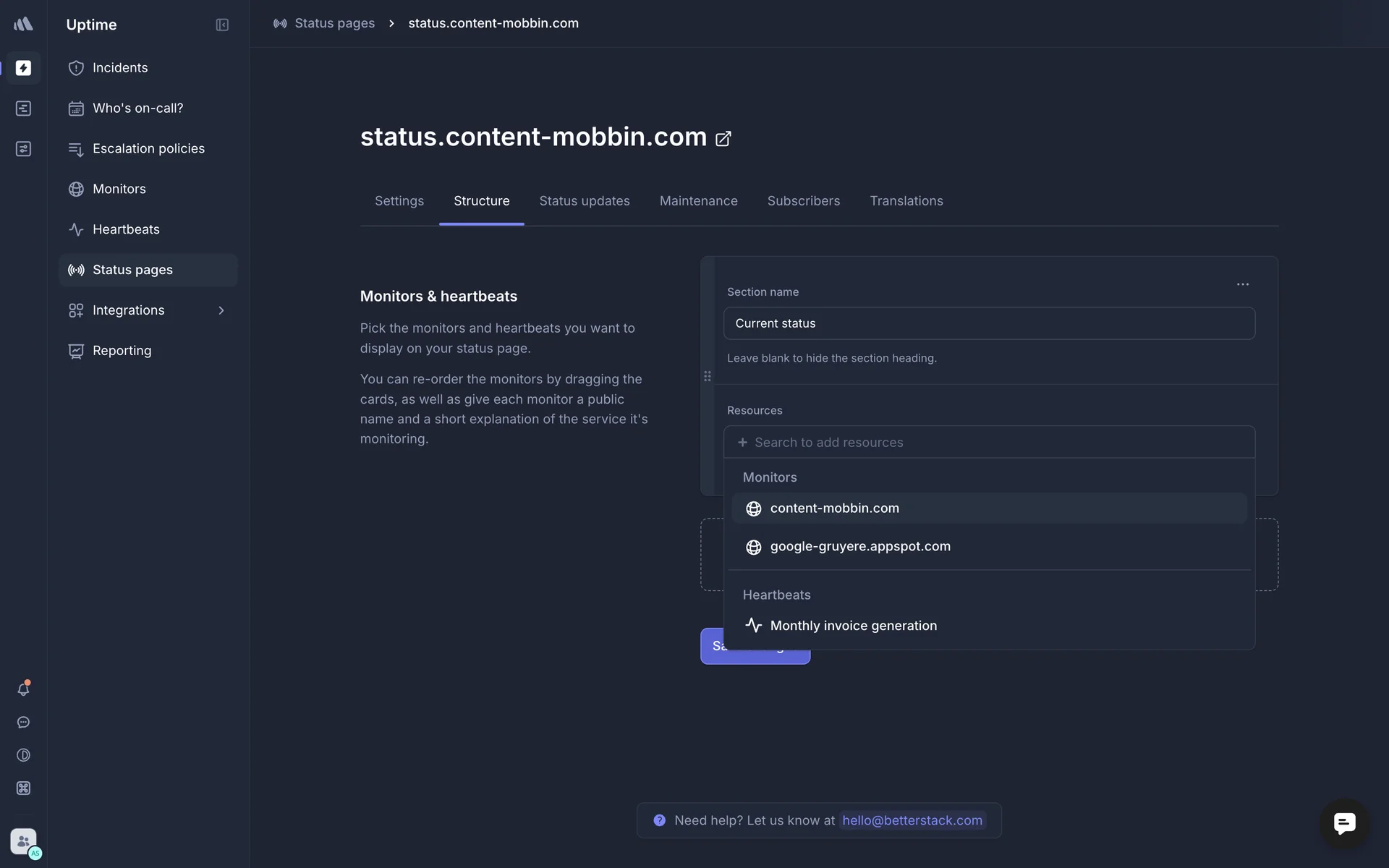Select content-mobbin.com monitor from dropdown
Image resolution: width=1389 pixels, height=868 pixels.
834,509
